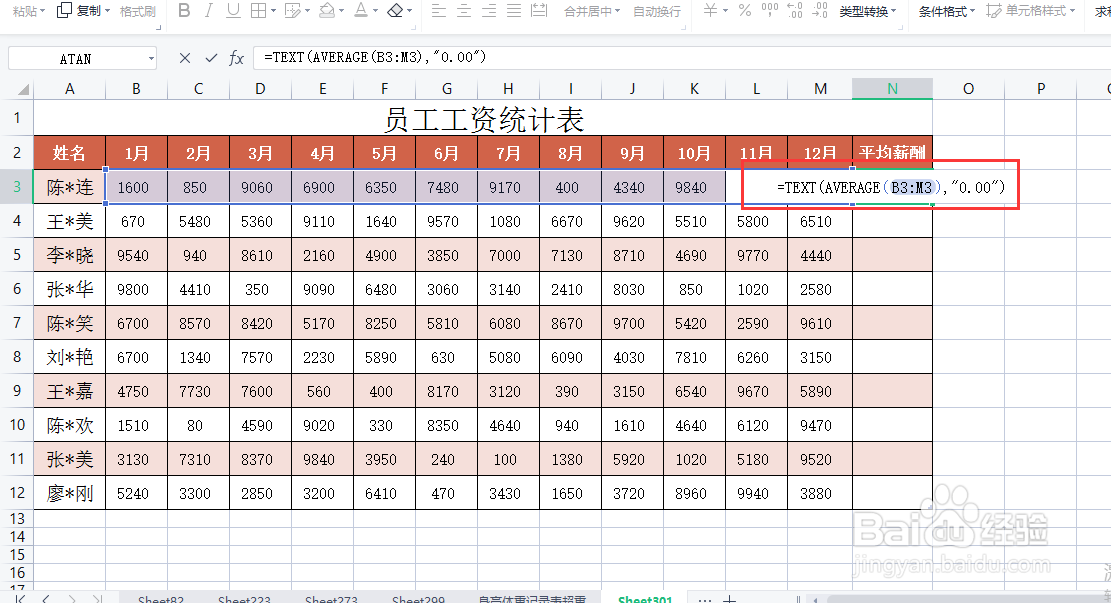Click the fill color bucket icon
Image resolution: width=1111 pixels, height=603 pixels.
327,11
